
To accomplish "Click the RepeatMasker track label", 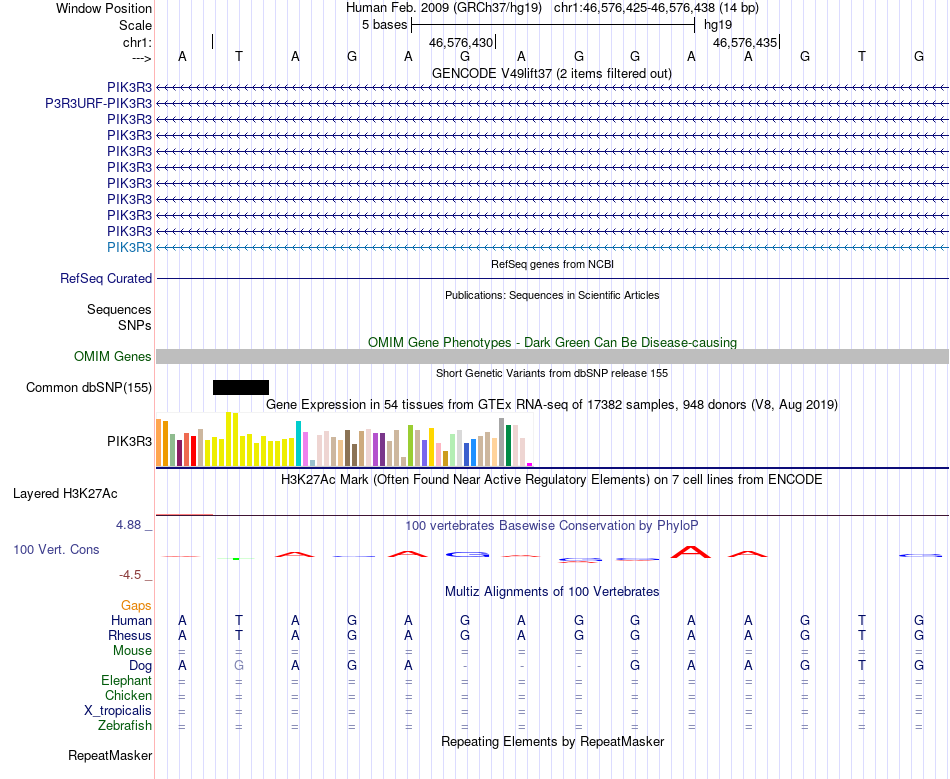I will (x=110, y=755).
